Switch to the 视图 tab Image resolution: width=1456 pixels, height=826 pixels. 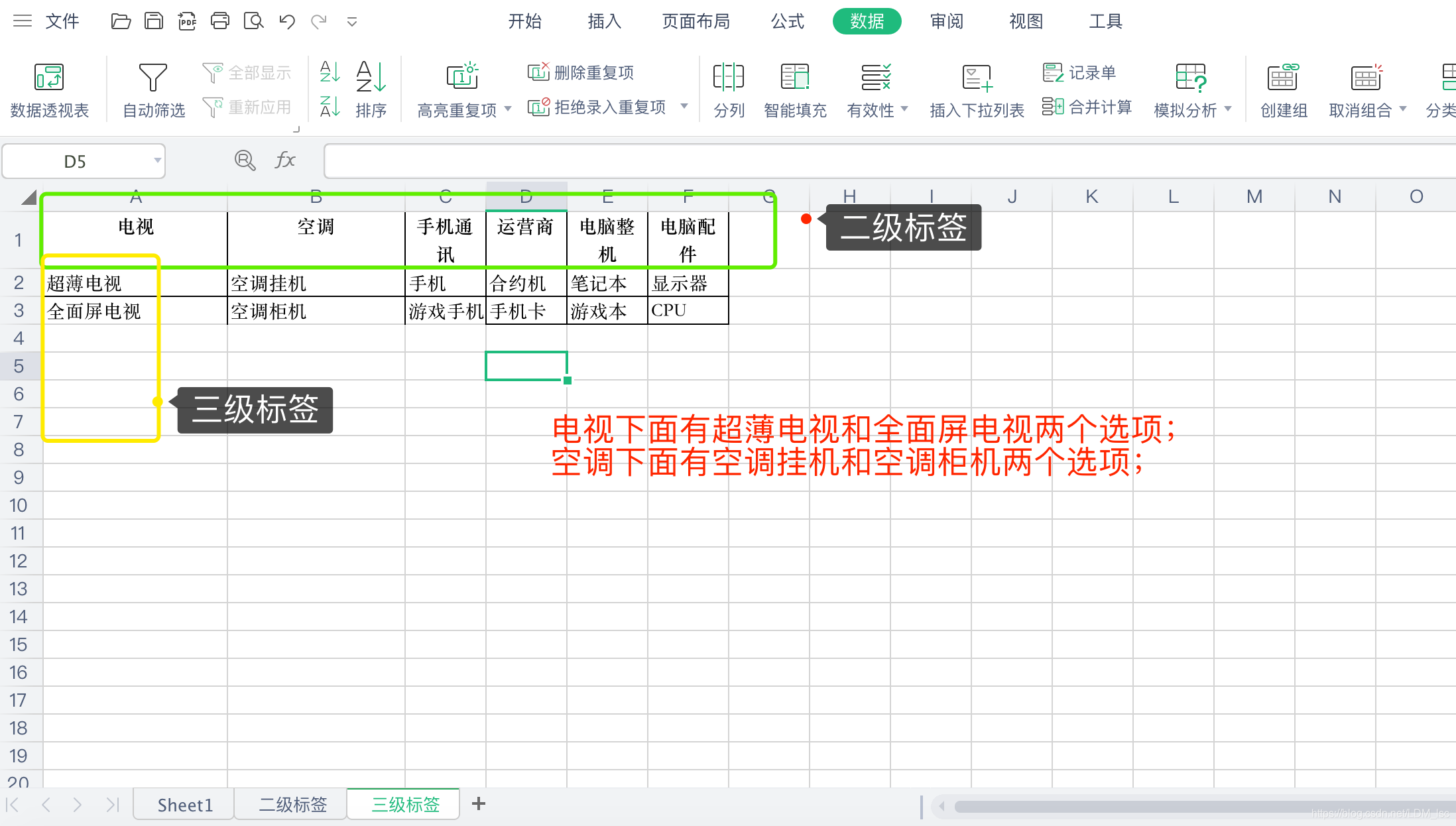1026,21
